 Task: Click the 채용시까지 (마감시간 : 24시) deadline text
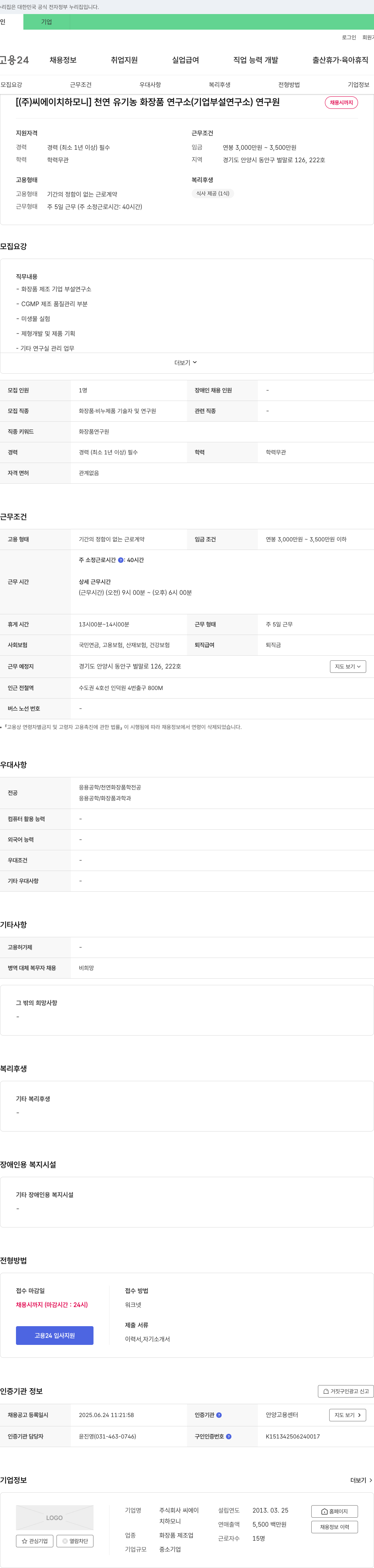52,1304
